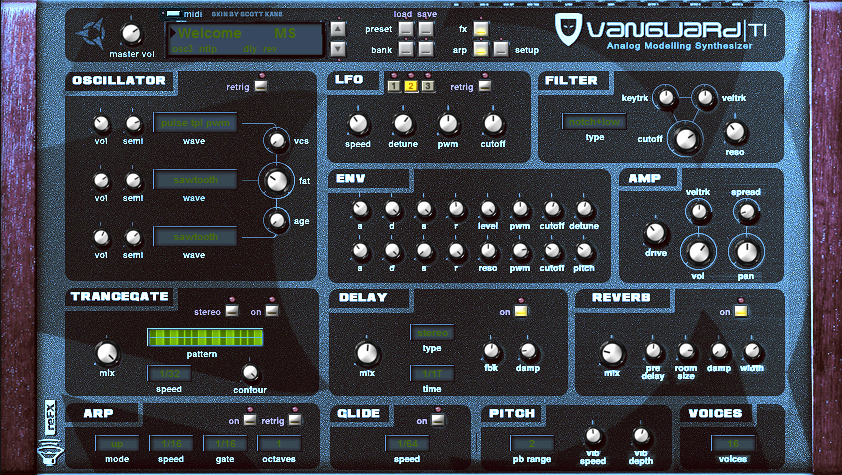Image resolution: width=842 pixels, height=475 pixels.
Task: Click the trancegate mix knob
Action: tap(107, 353)
